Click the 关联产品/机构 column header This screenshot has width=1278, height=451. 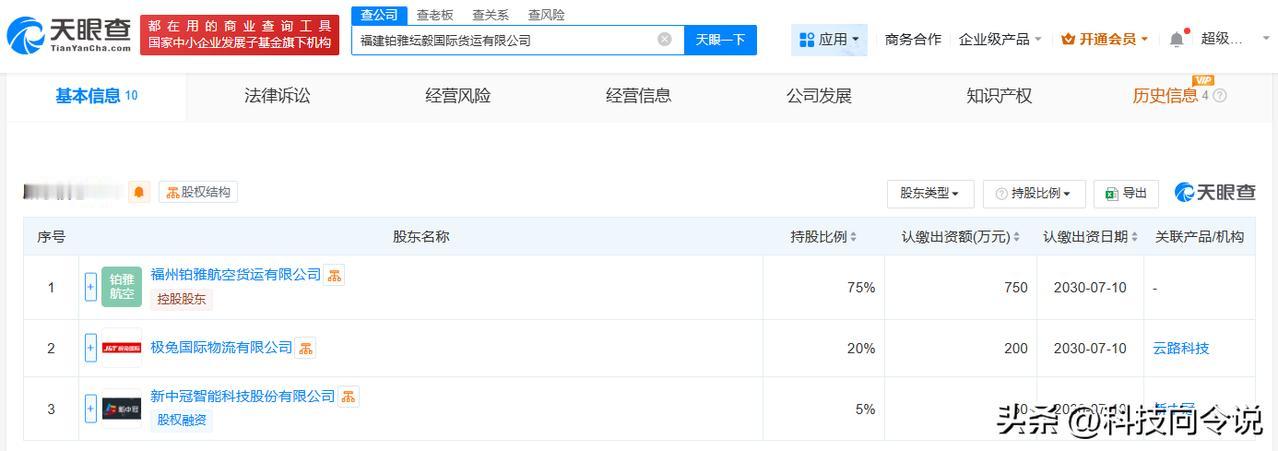tap(1199, 237)
